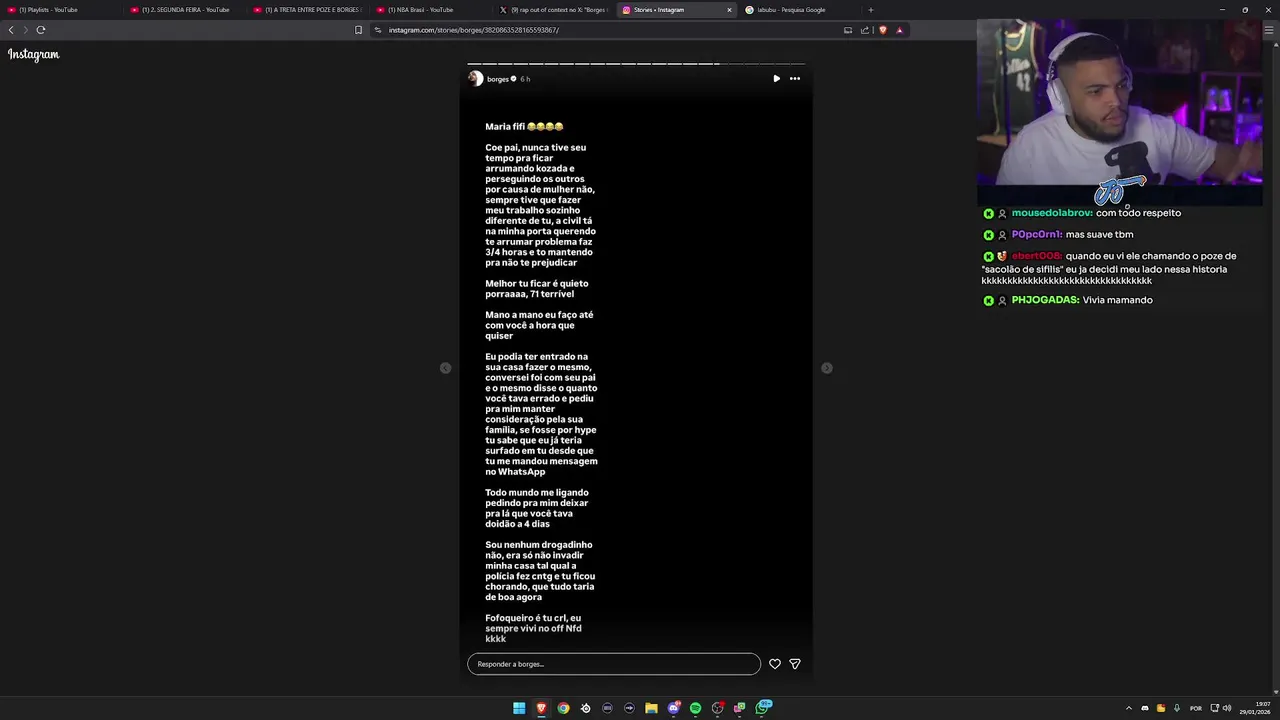Switch to 'A TRETA ENTRE POZE E BORGES' tab
This screenshot has width=1280, height=720.
[306, 10]
